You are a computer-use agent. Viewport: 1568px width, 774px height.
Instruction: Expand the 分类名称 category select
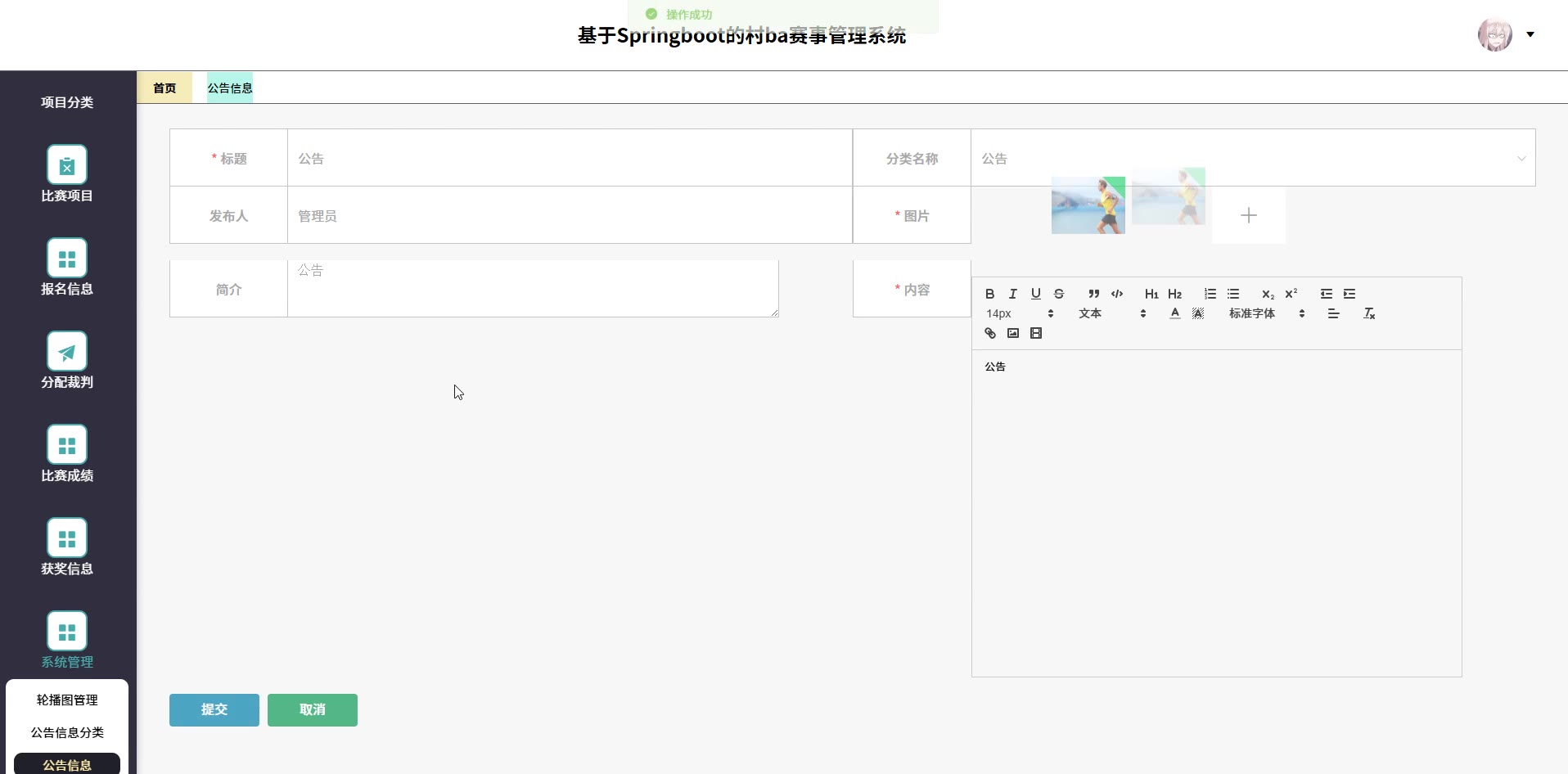click(x=1253, y=158)
